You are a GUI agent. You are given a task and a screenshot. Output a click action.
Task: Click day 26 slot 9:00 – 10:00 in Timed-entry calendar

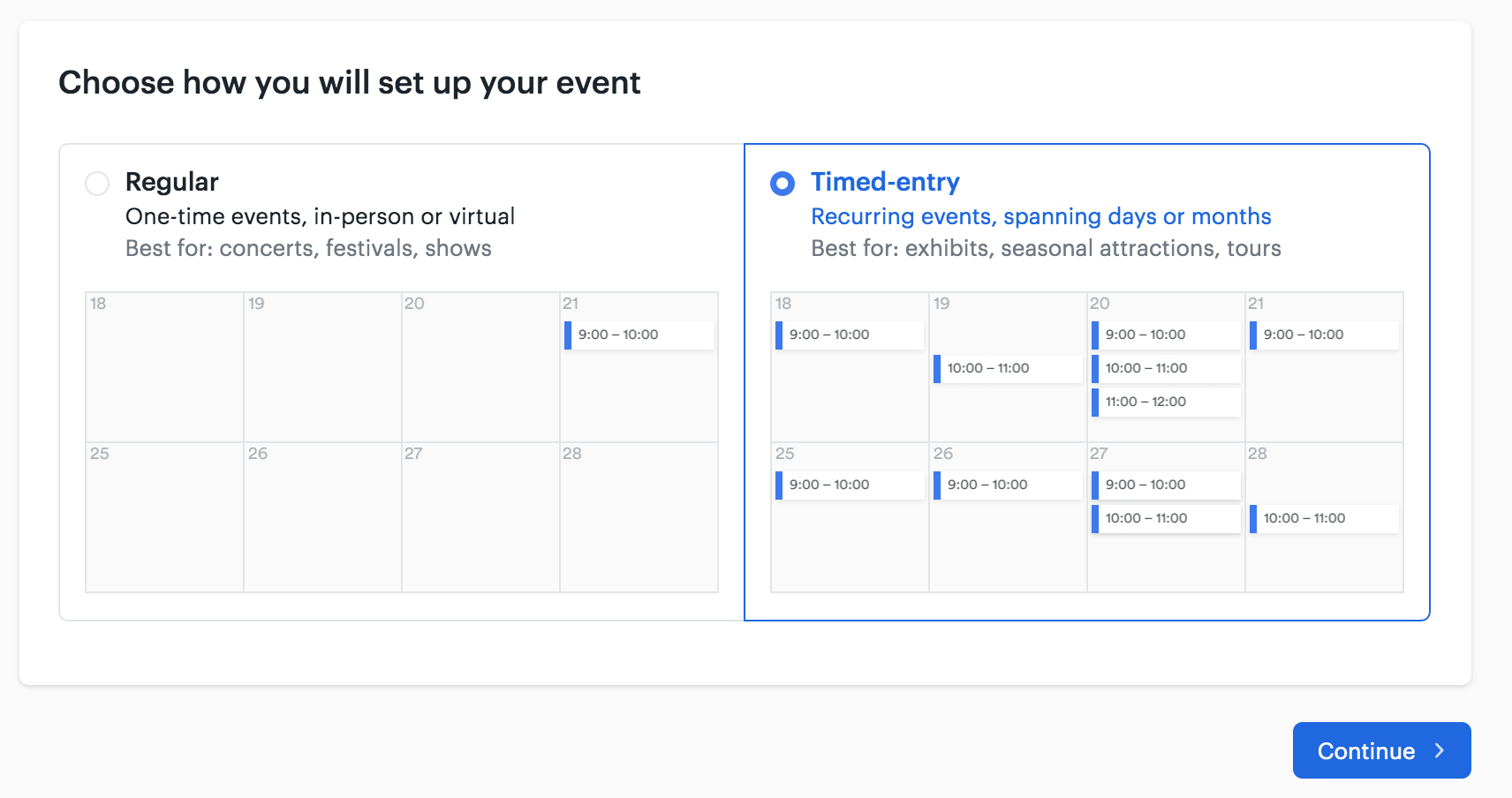click(1008, 485)
